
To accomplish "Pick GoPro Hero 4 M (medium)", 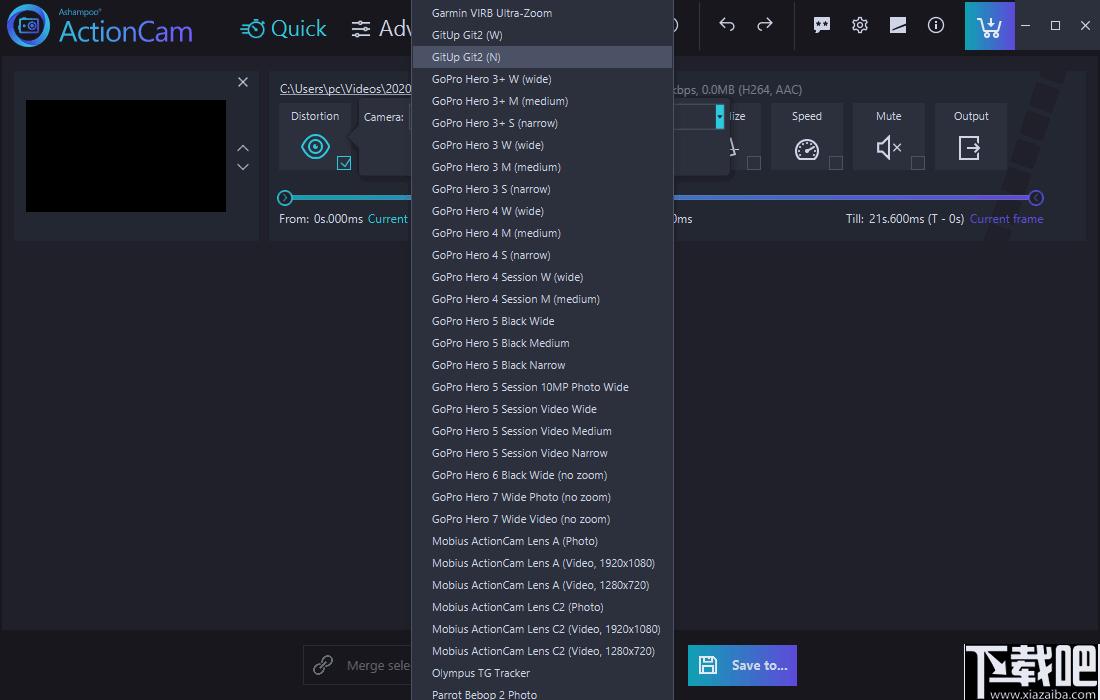I will coord(542,233).
